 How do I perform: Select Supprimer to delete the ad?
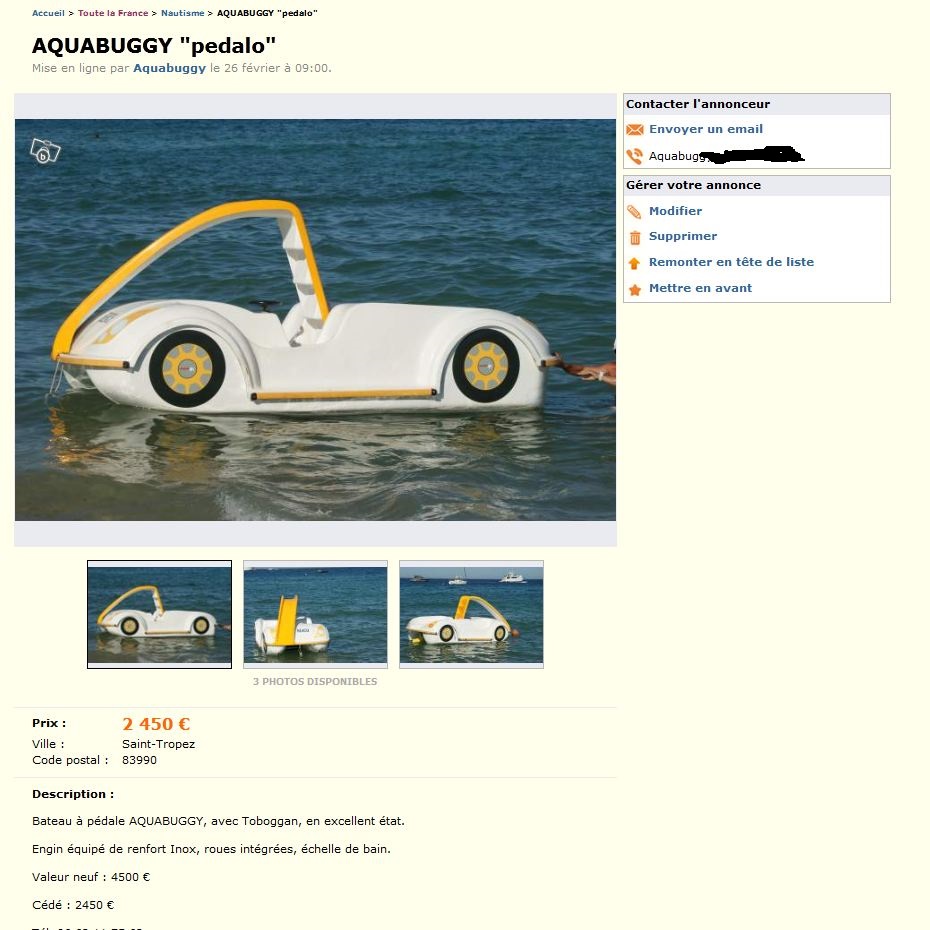pyautogui.click(x=683, y=236)
